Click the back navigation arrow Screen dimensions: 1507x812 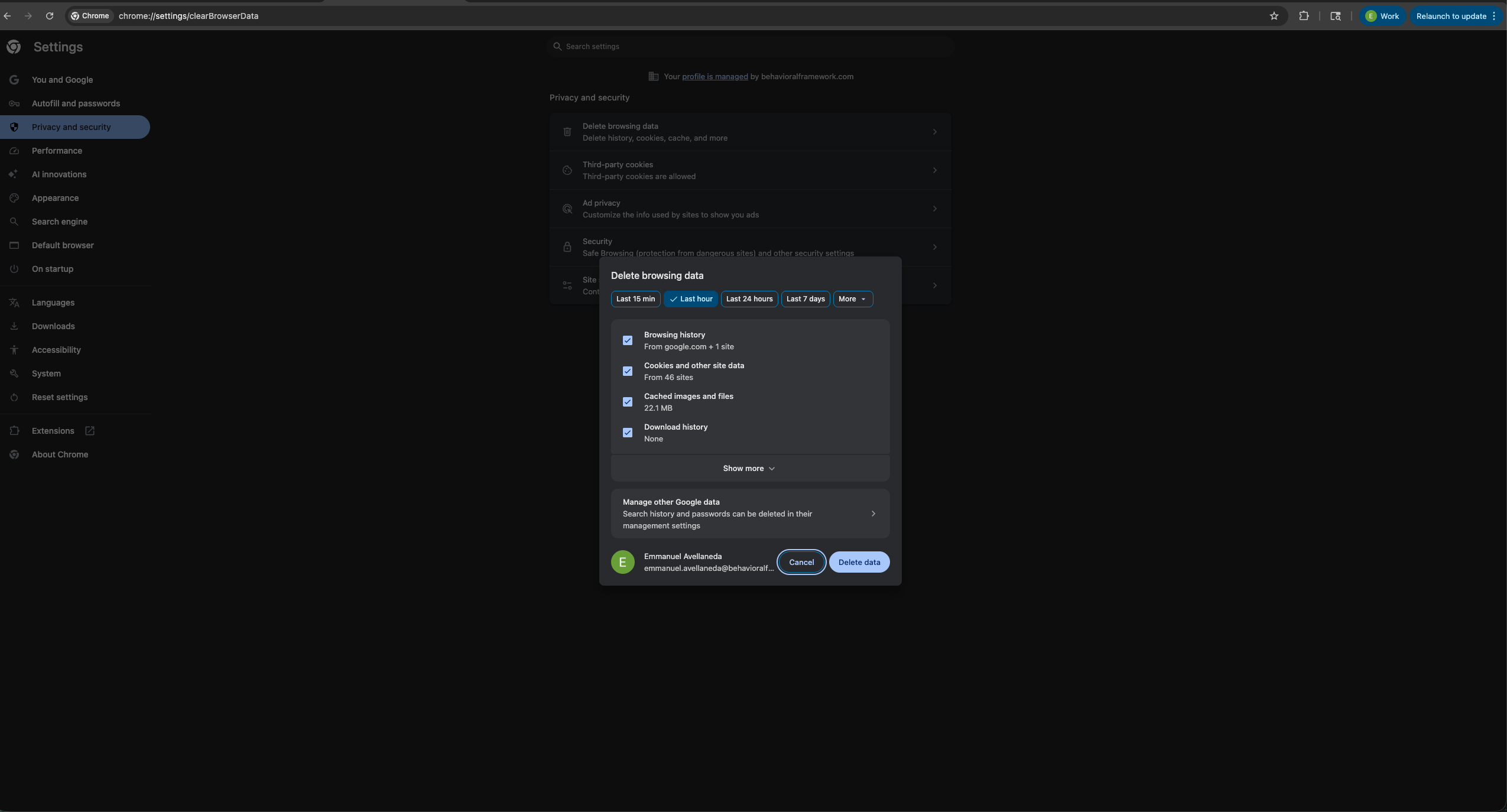pos(7,16)
